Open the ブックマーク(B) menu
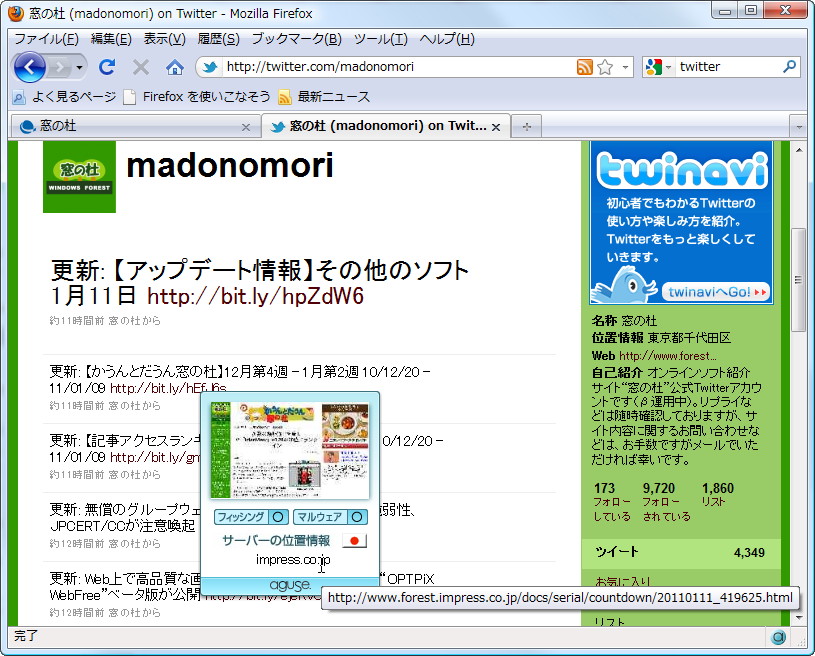This screenshot has height=656, width=815. click(297, 39)
